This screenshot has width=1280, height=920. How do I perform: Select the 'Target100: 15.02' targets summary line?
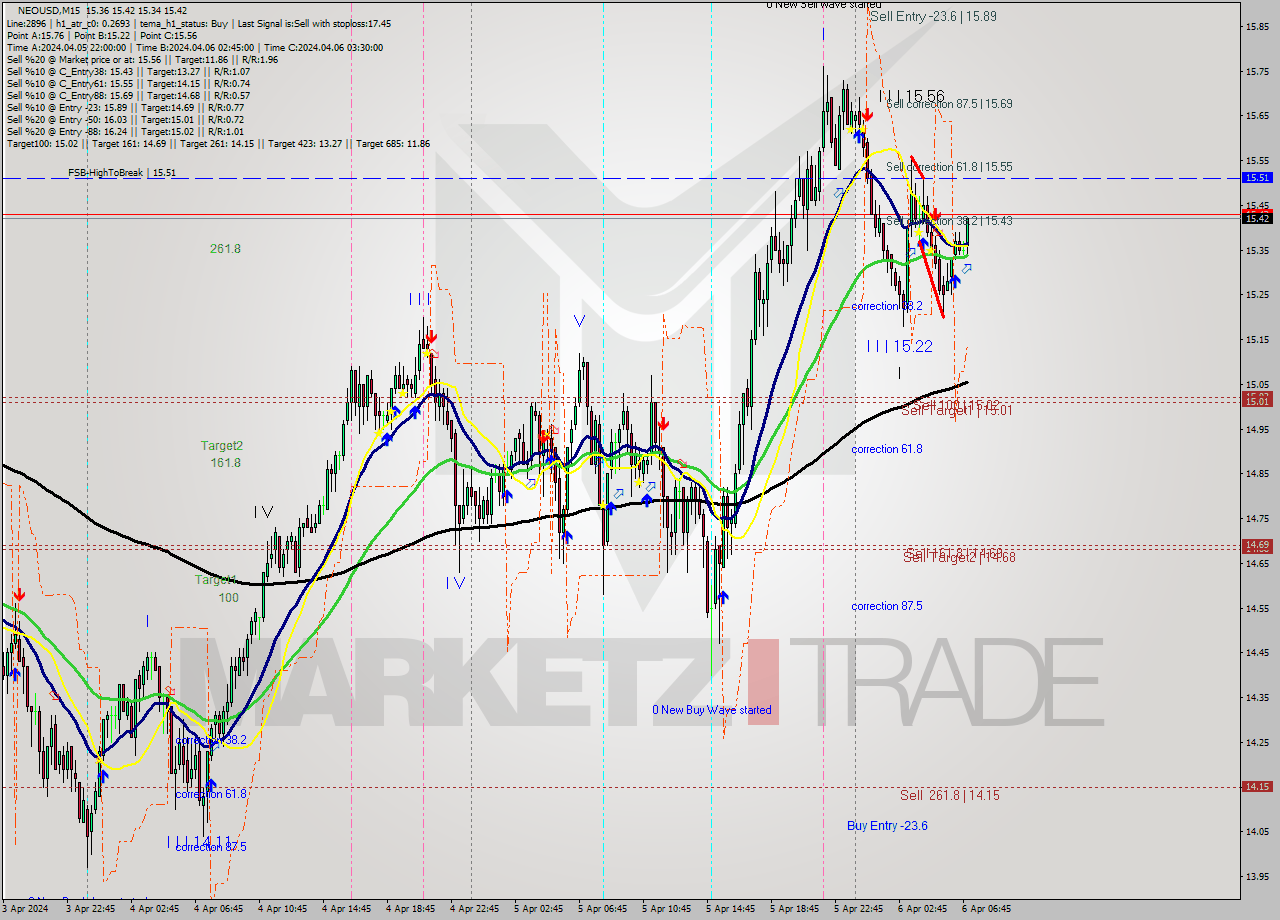pos(218,143)
